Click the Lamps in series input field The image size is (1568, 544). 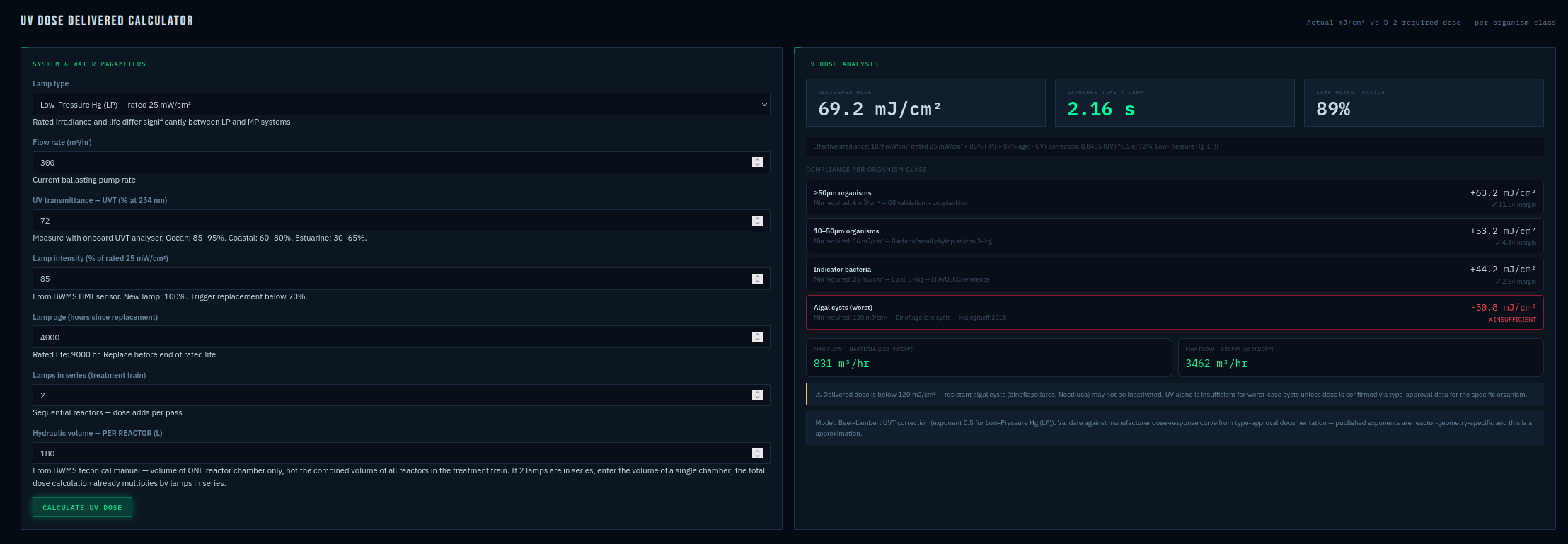click(x=401, y=395)
